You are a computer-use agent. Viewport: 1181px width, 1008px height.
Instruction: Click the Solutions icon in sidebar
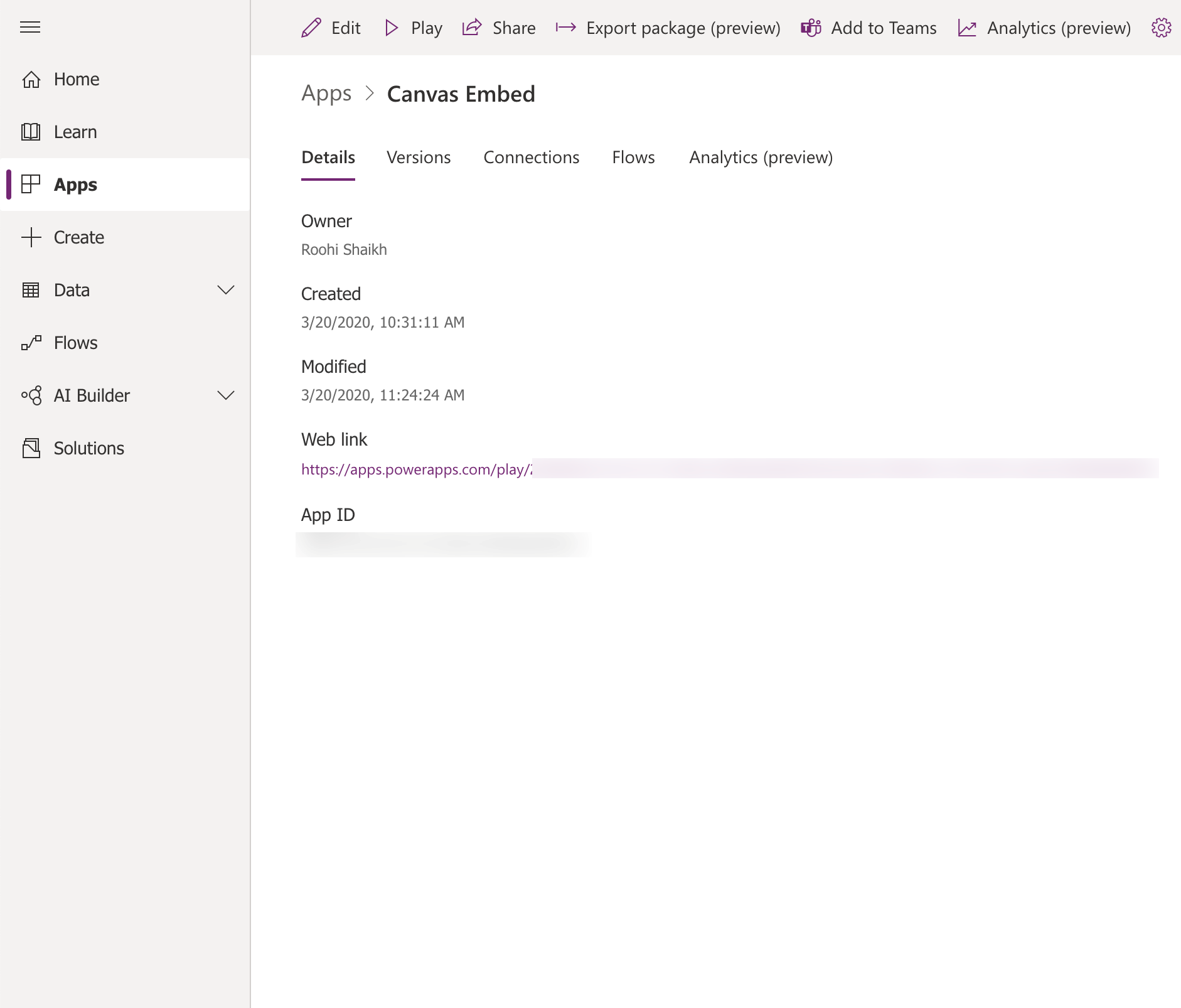[31, 448]
